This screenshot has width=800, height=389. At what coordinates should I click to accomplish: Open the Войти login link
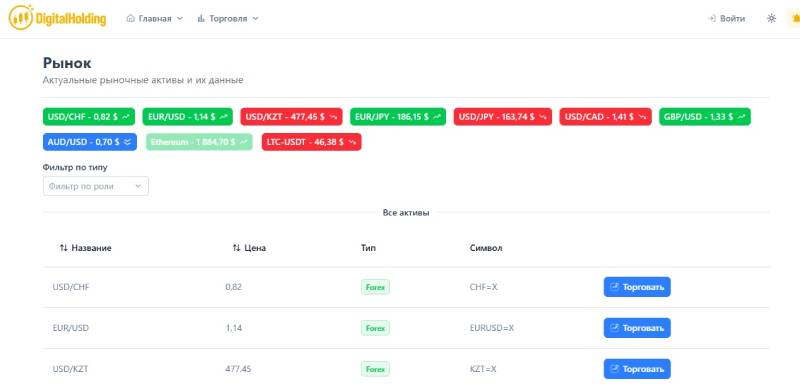coord(726,18)
